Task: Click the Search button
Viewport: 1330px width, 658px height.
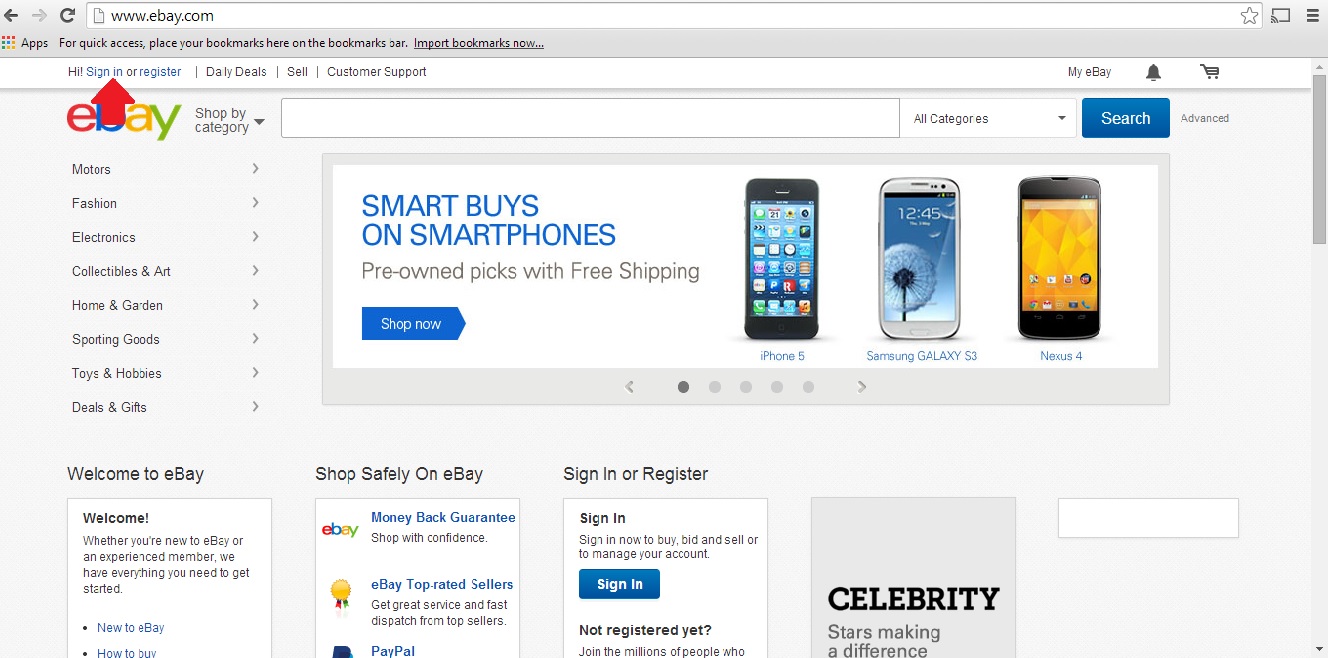Action: point(1125,118)
